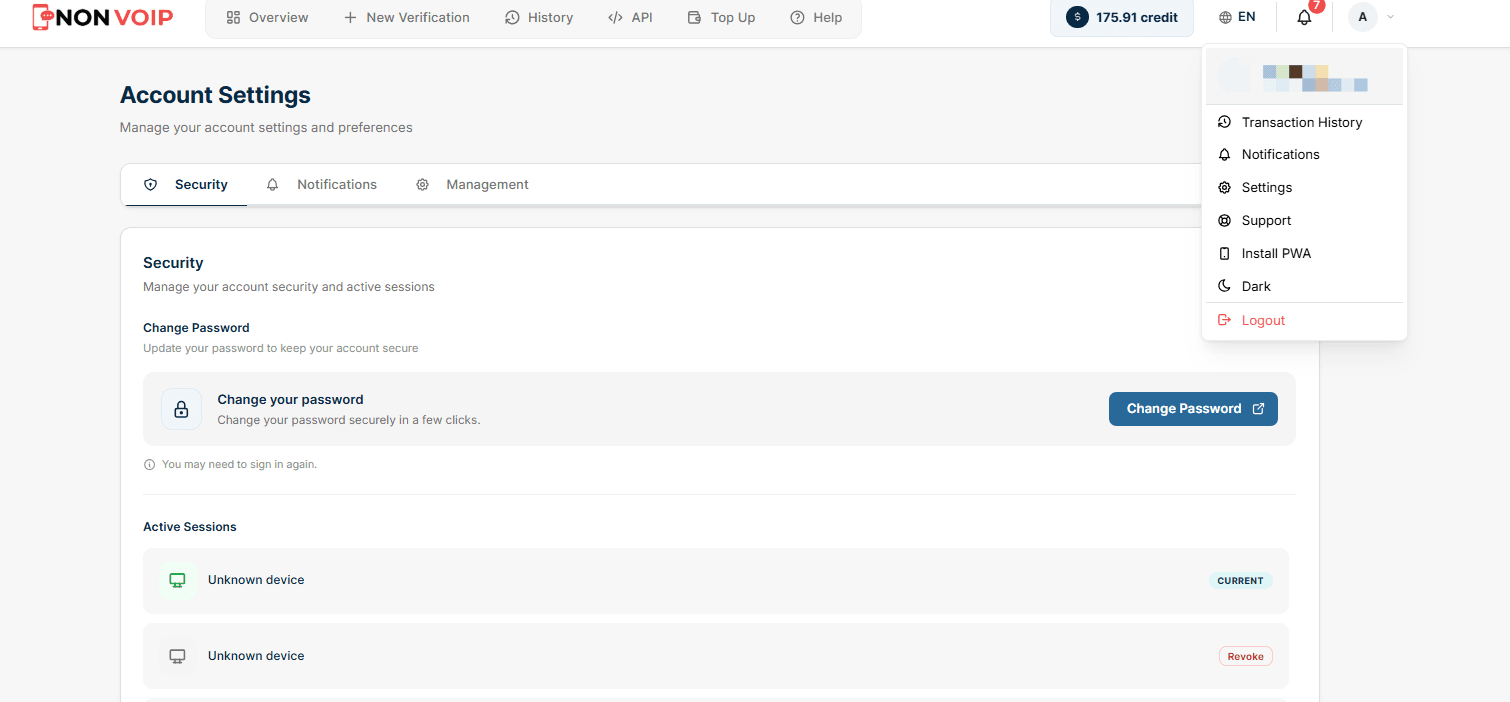1510x702 pixels.
Task: Click the dollar coin icon
Action: pos(1077,17)
